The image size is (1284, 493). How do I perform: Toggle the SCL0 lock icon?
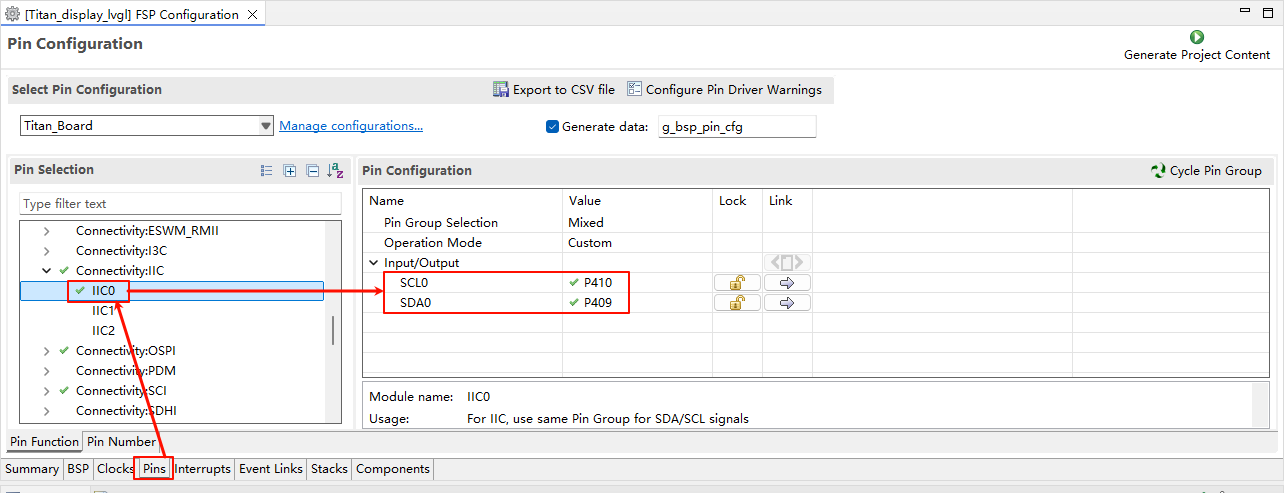(737, 283)
